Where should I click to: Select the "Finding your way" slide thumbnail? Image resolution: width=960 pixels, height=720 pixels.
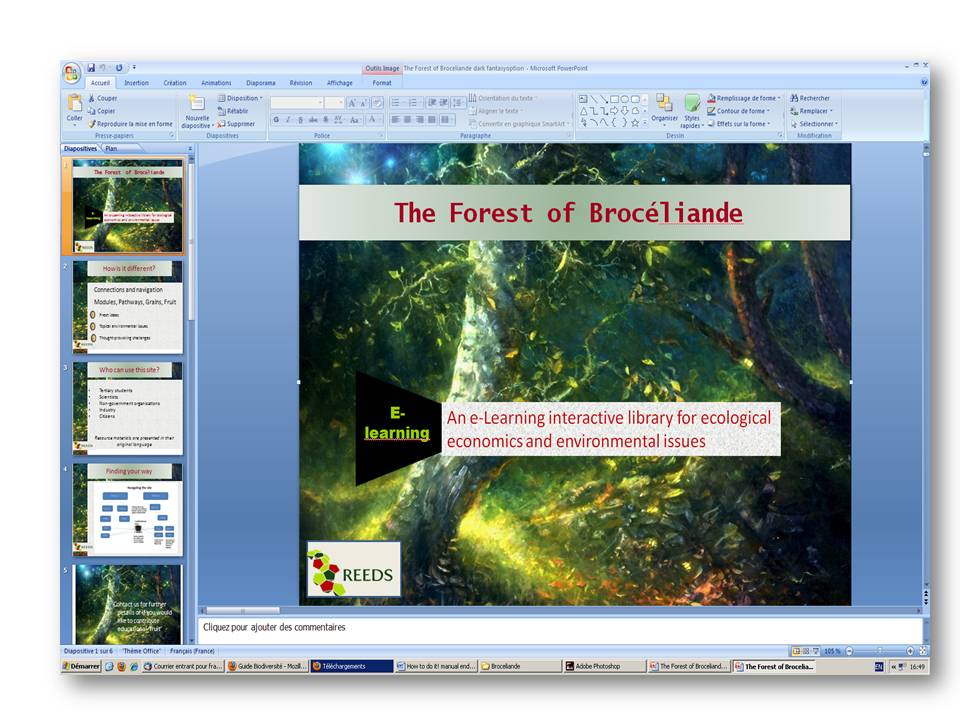(x=127, y=510)
